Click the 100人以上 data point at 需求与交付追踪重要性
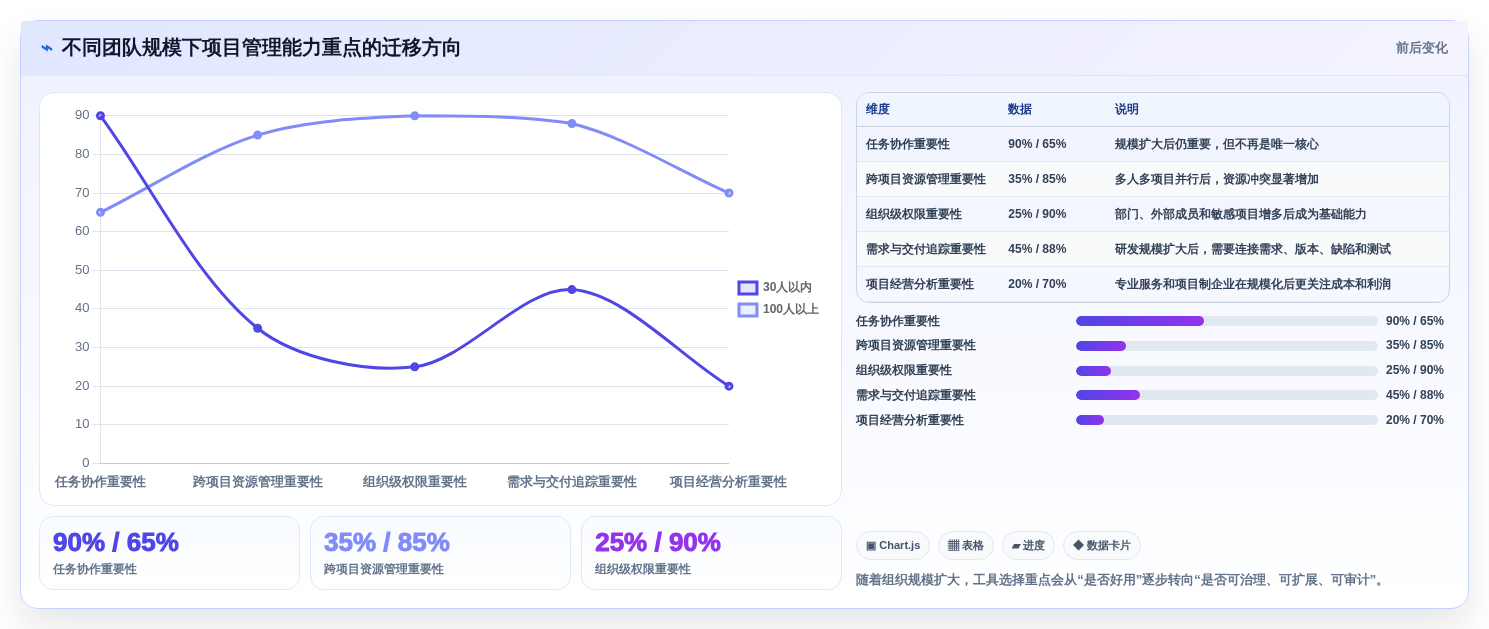This screenshot has height=629, width=1489. point(572,123)
